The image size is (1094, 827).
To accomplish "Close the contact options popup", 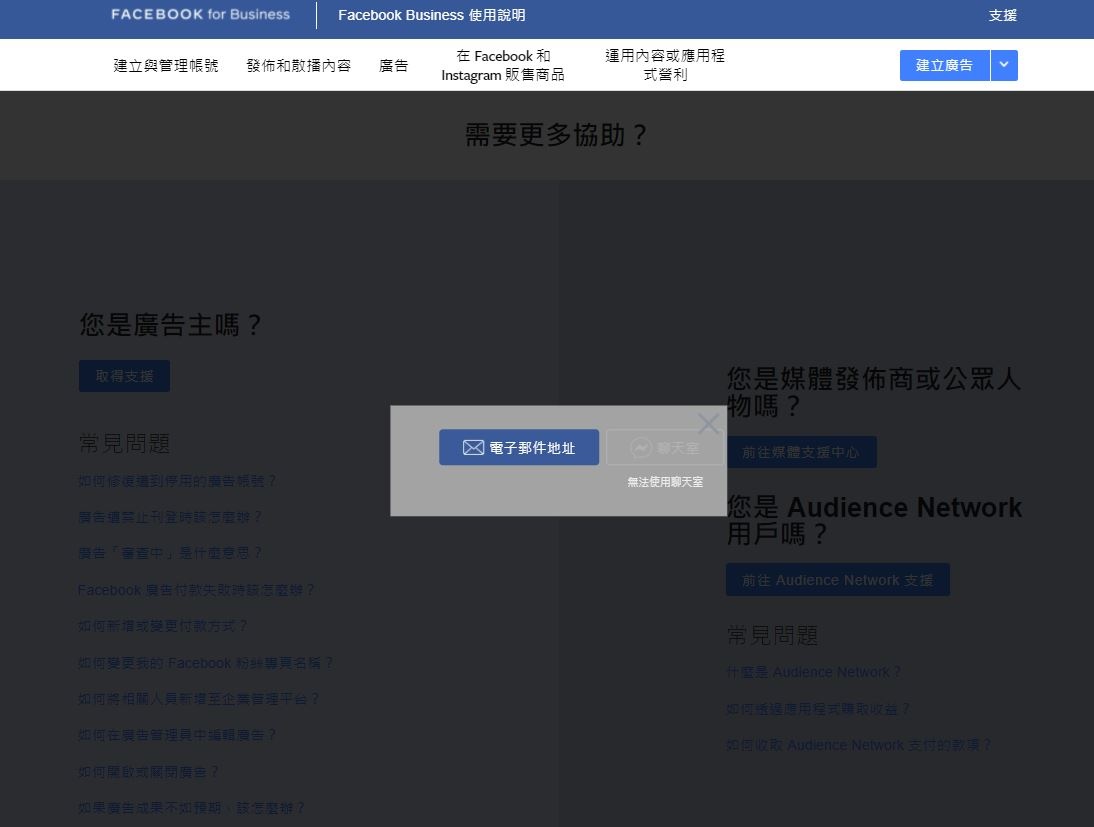I will pyautogui.click(x=708, y=424).
